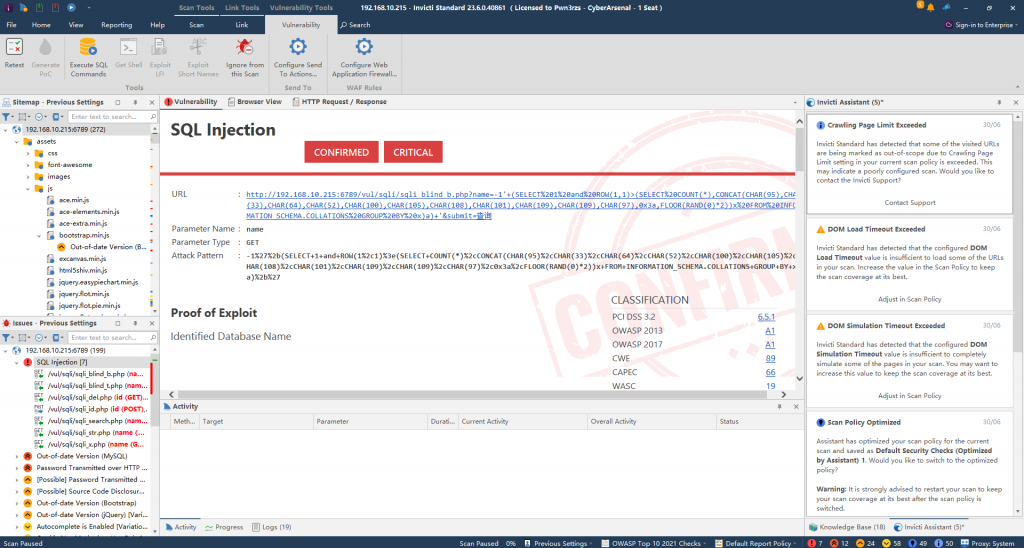Screen dimensions: 1024x548
Task: Expand the css folder
Action: point(28,153)
